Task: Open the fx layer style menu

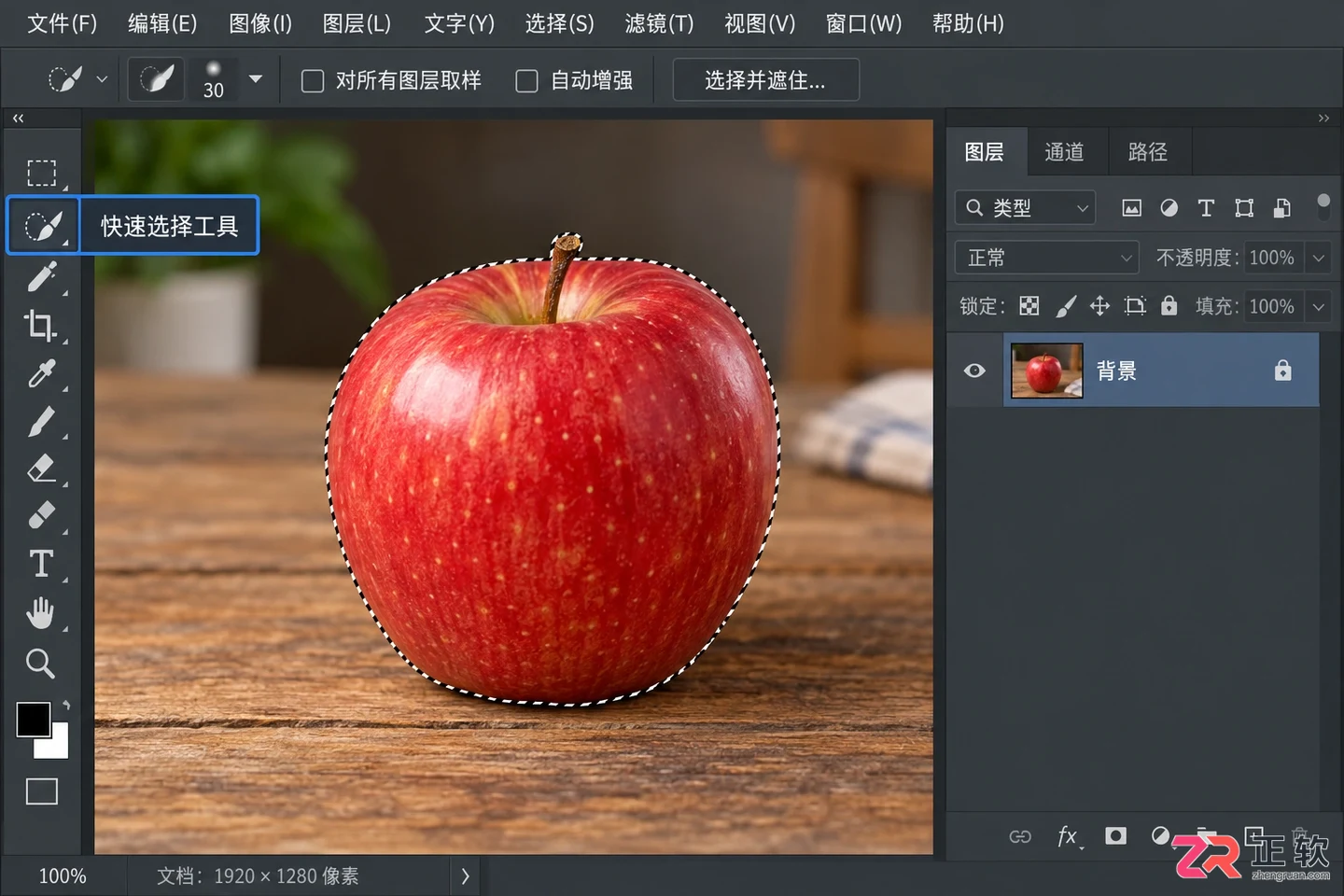Action: [x=1069, y=836]
